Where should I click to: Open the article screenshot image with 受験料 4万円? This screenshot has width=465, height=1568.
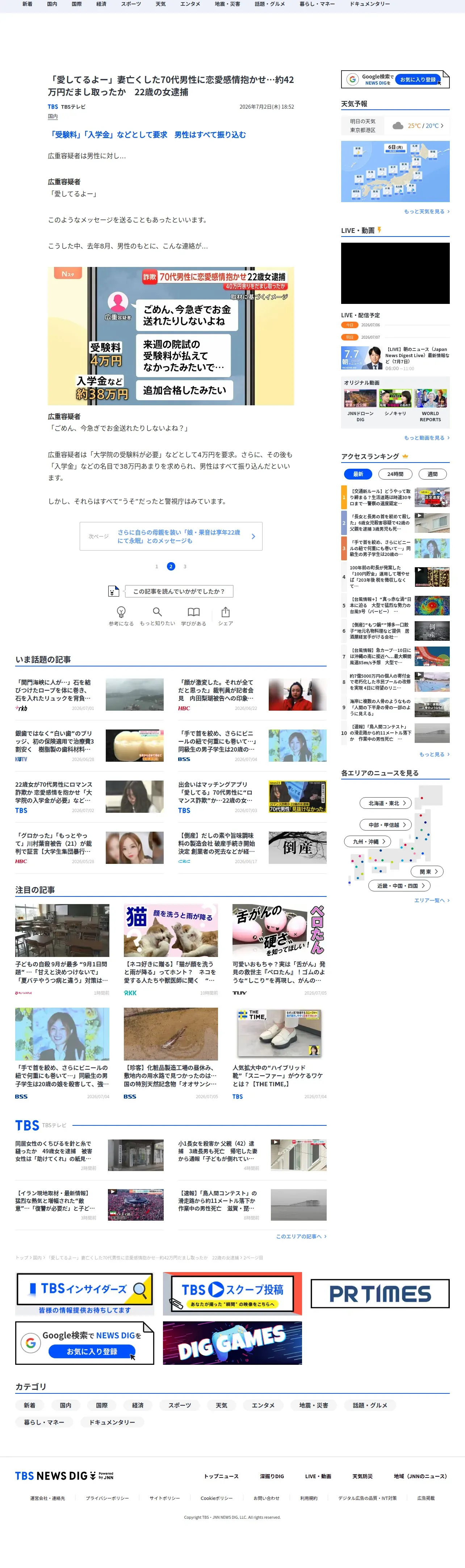click(x=171, y=336)
